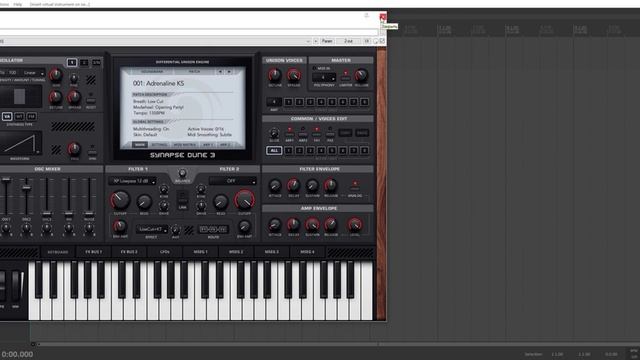Open the plugin preset dropdown arrow
640x360 pixels.
pos(308,41)
